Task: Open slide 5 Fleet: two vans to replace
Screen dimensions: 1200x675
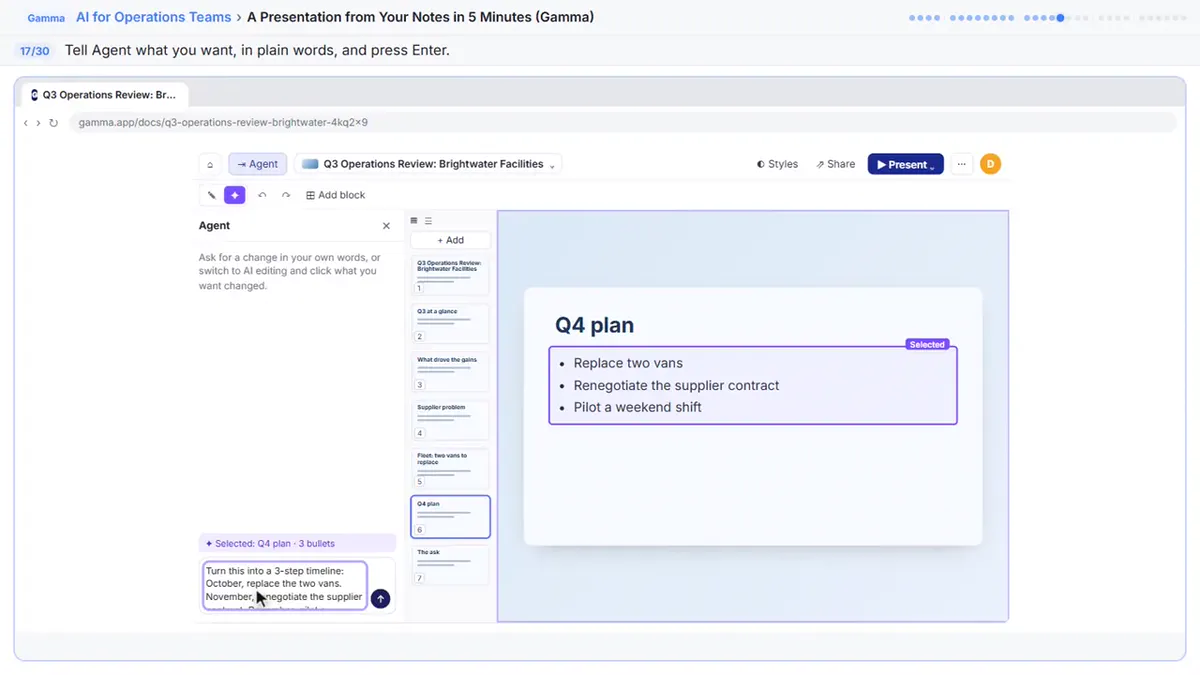Action: [450, 468]
